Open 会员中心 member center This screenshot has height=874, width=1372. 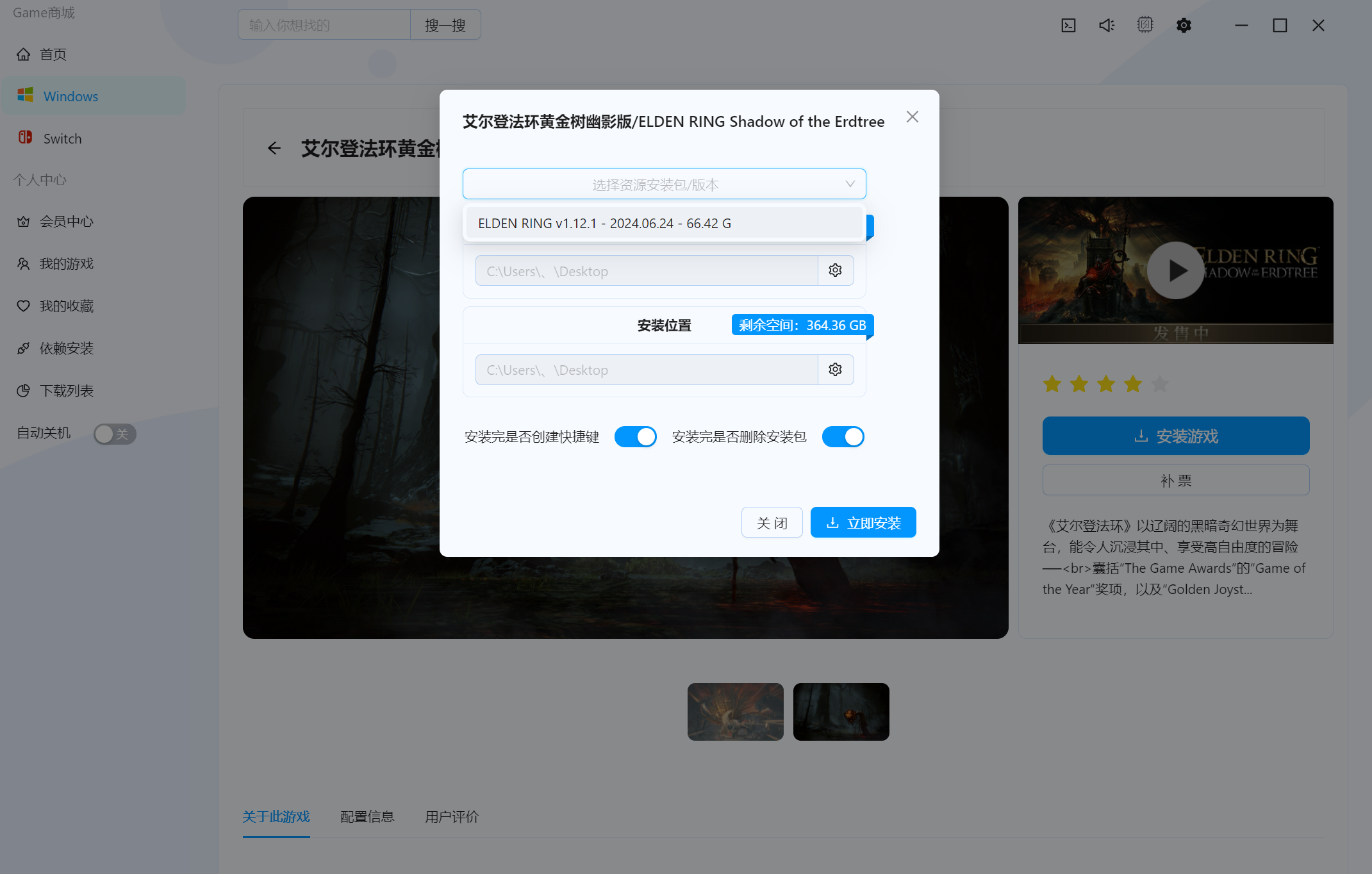[94, 222]
